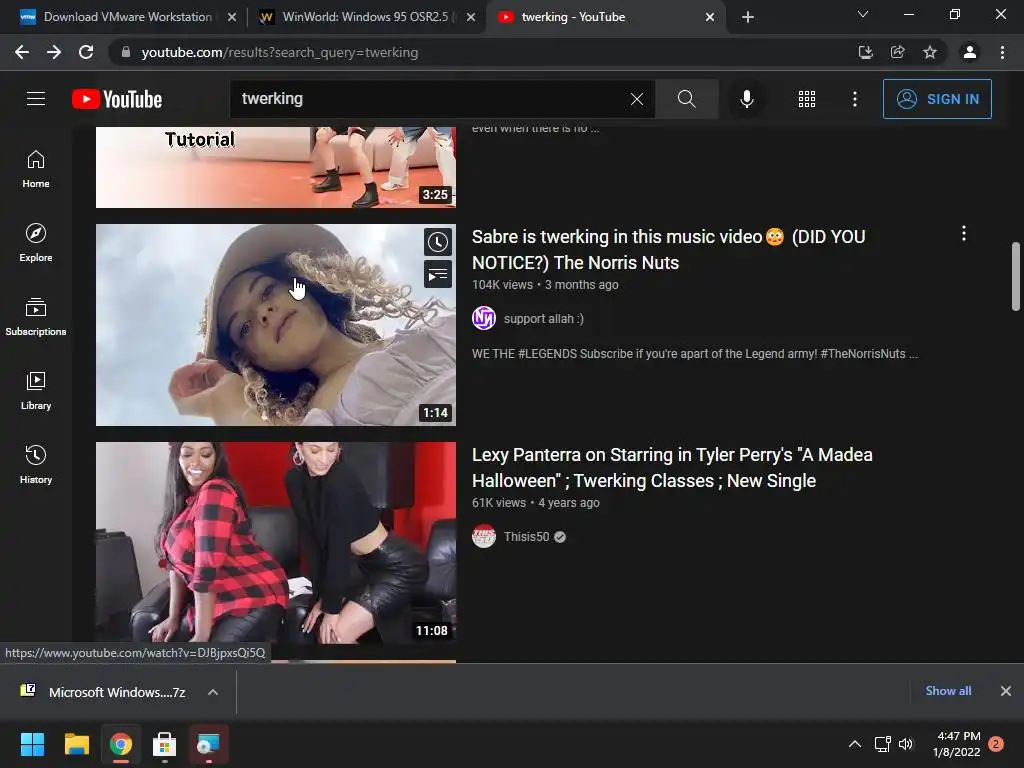Image resolution: width=1024 pixels, height=768 pixels.
Task: Open Chrome three-dot menu
Action: pos(1002,52)
